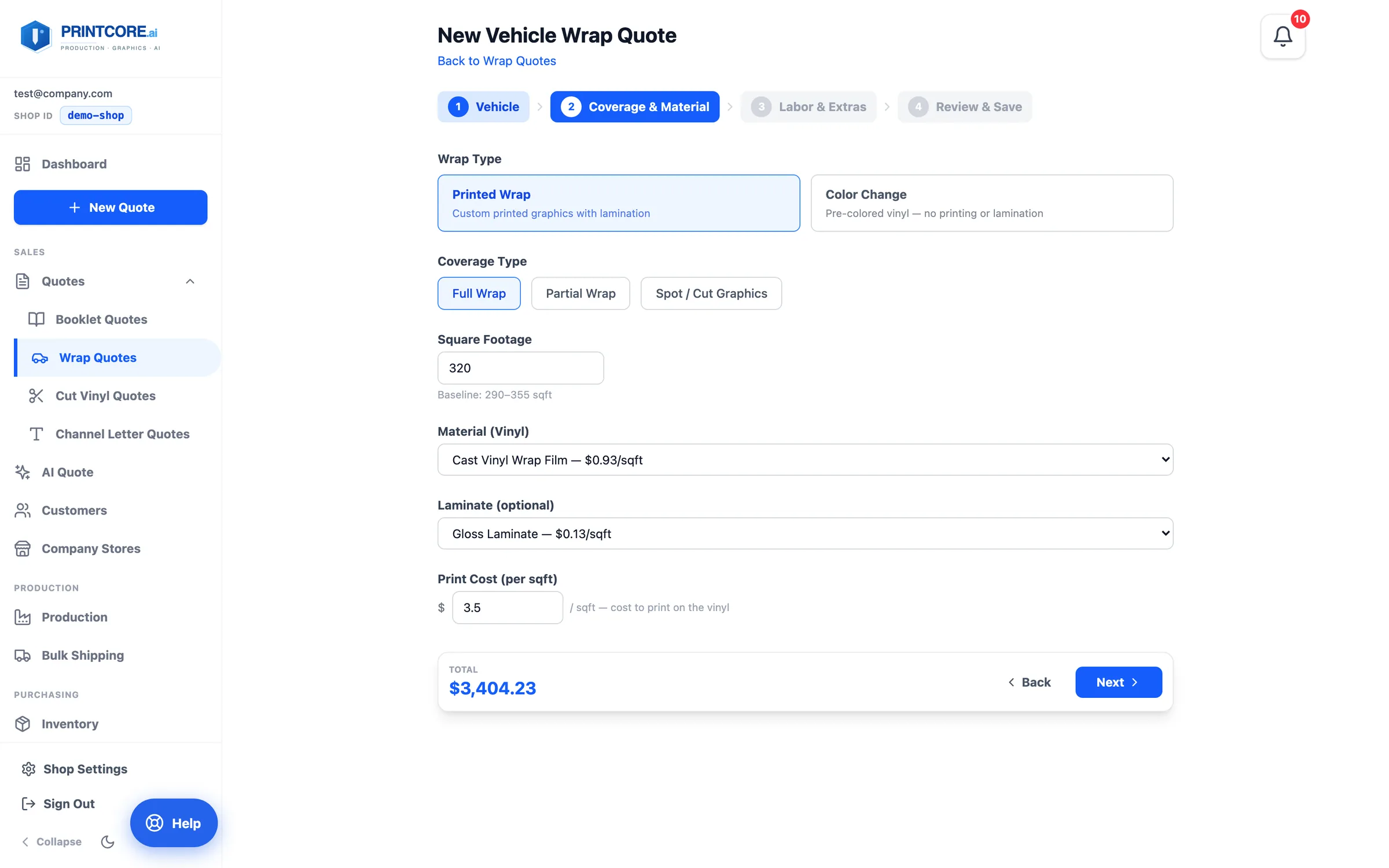Choose Partial Wrap coverage
This screenshot has height=868, width=1389.
click(580, 293)
